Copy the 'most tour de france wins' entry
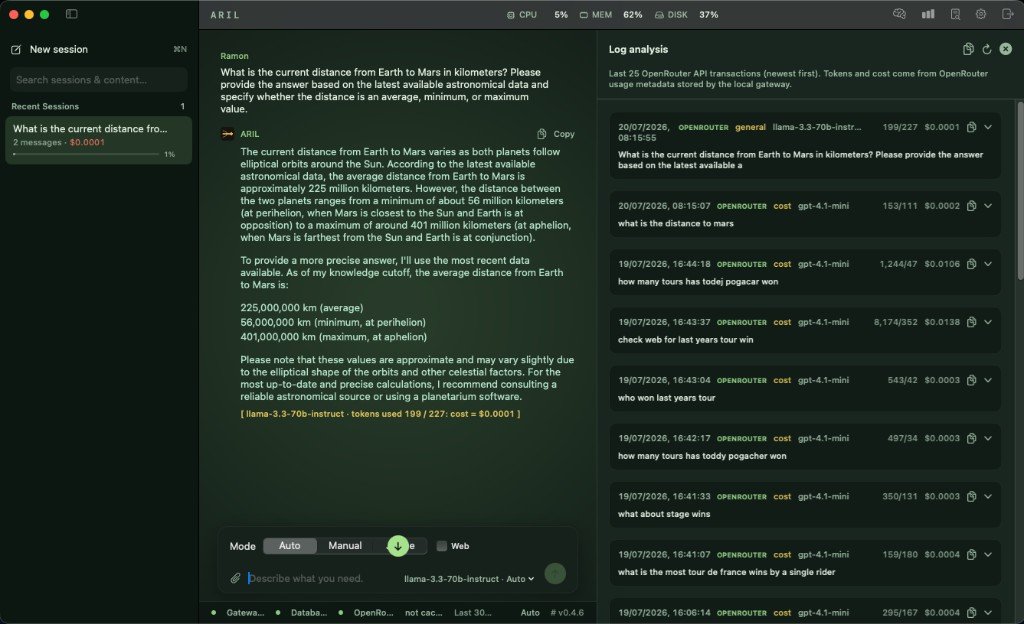The width and height of the screenshot is (1024, 624). 972,554
